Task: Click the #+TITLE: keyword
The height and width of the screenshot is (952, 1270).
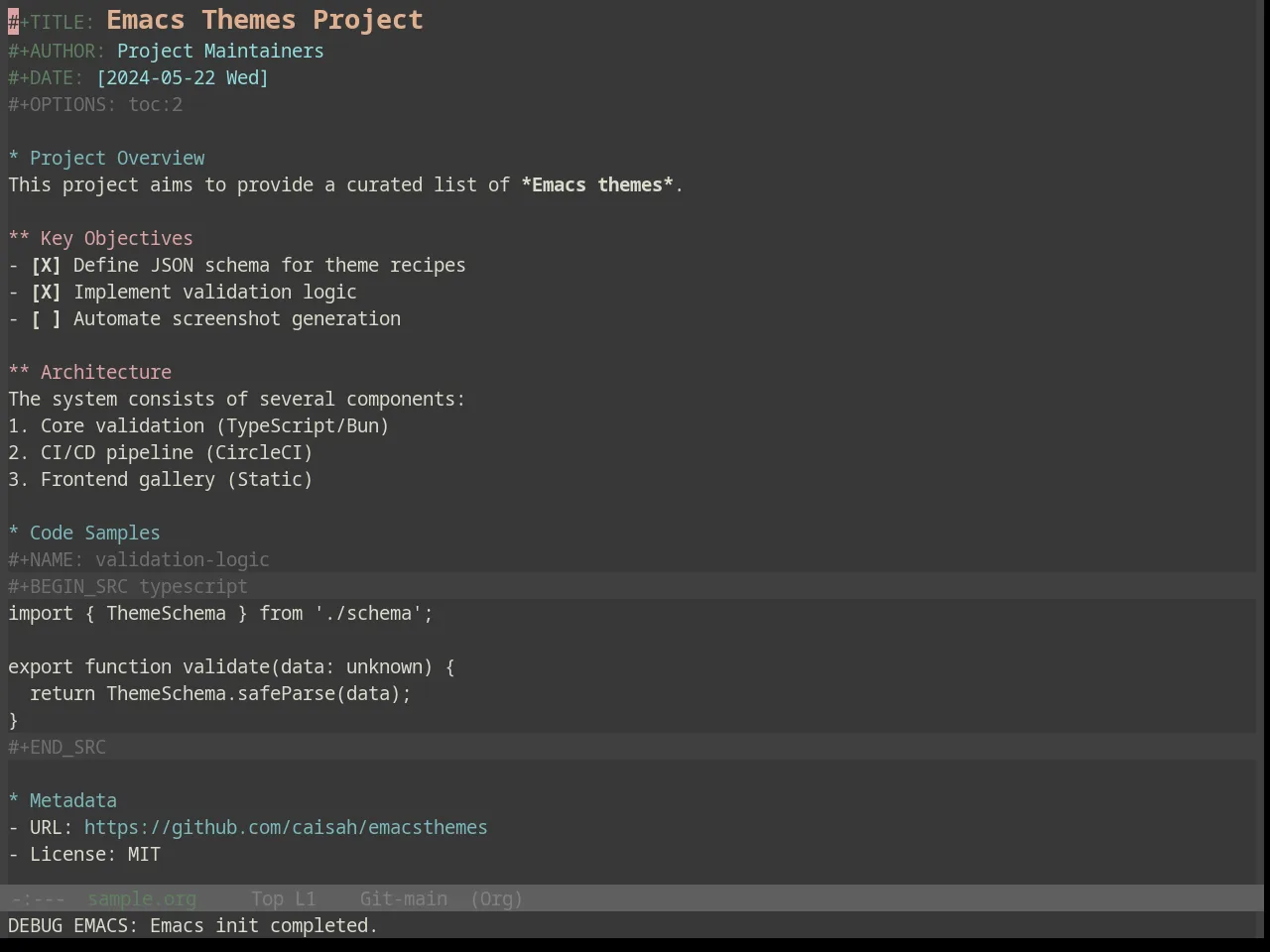Action: [52, 23]
